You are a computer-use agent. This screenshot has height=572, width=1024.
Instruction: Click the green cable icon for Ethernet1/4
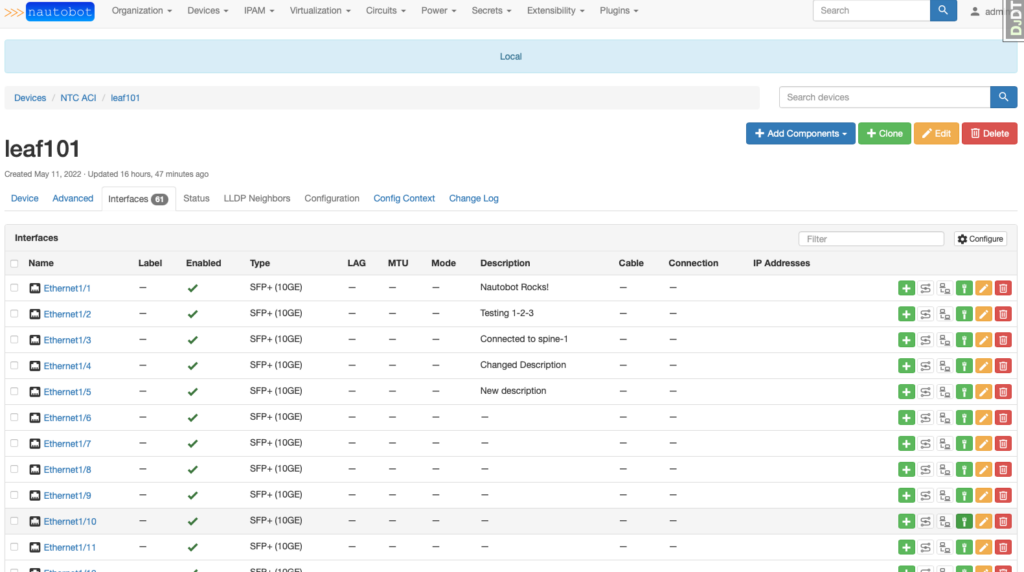point(964,366)
